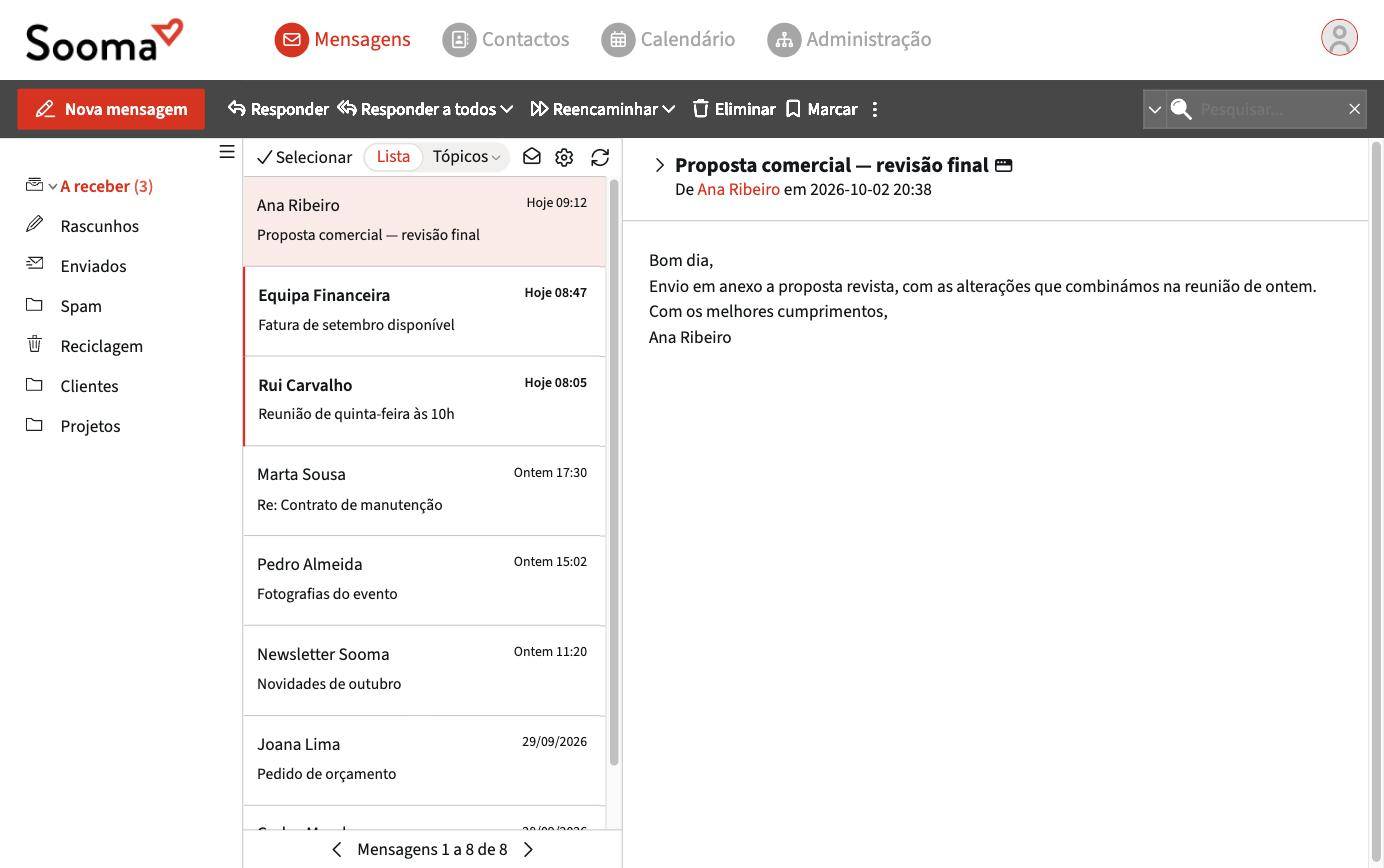
Task: Click the Spam folder icon
Action: (35, 304)
